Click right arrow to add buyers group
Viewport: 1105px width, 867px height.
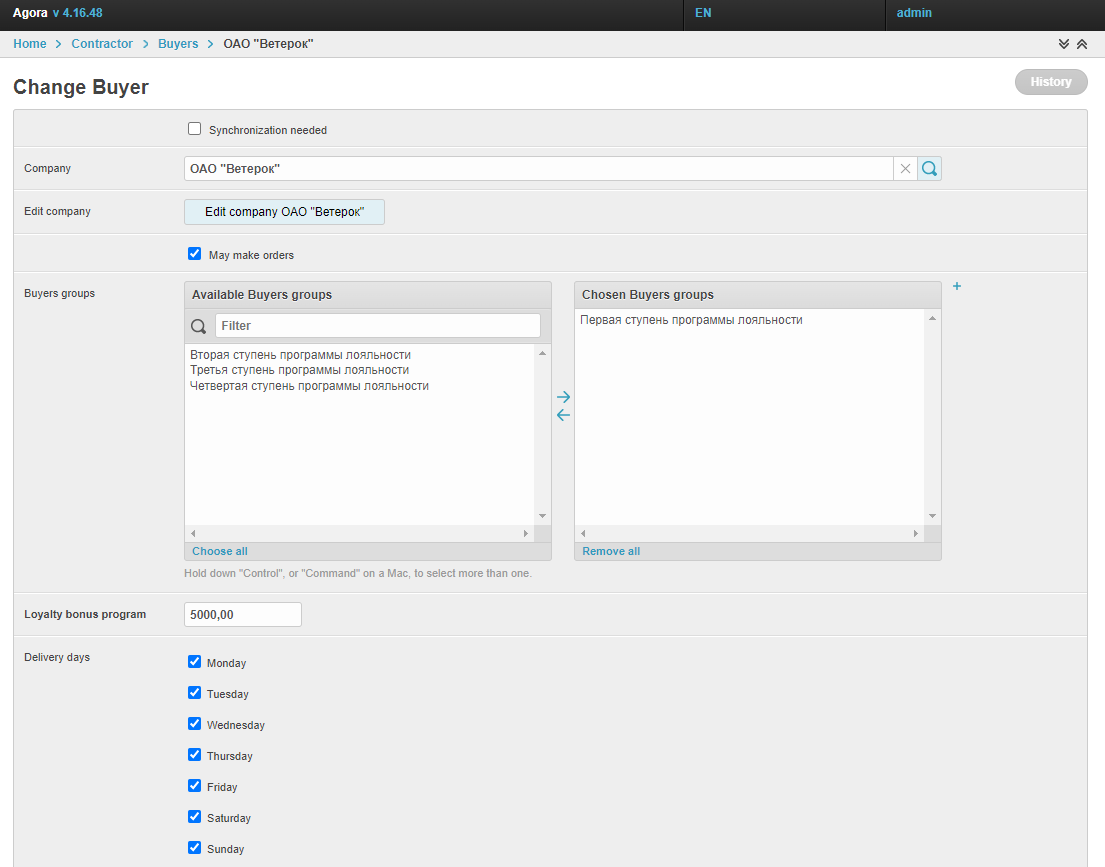pyautogui.click(x=563, y=397)
